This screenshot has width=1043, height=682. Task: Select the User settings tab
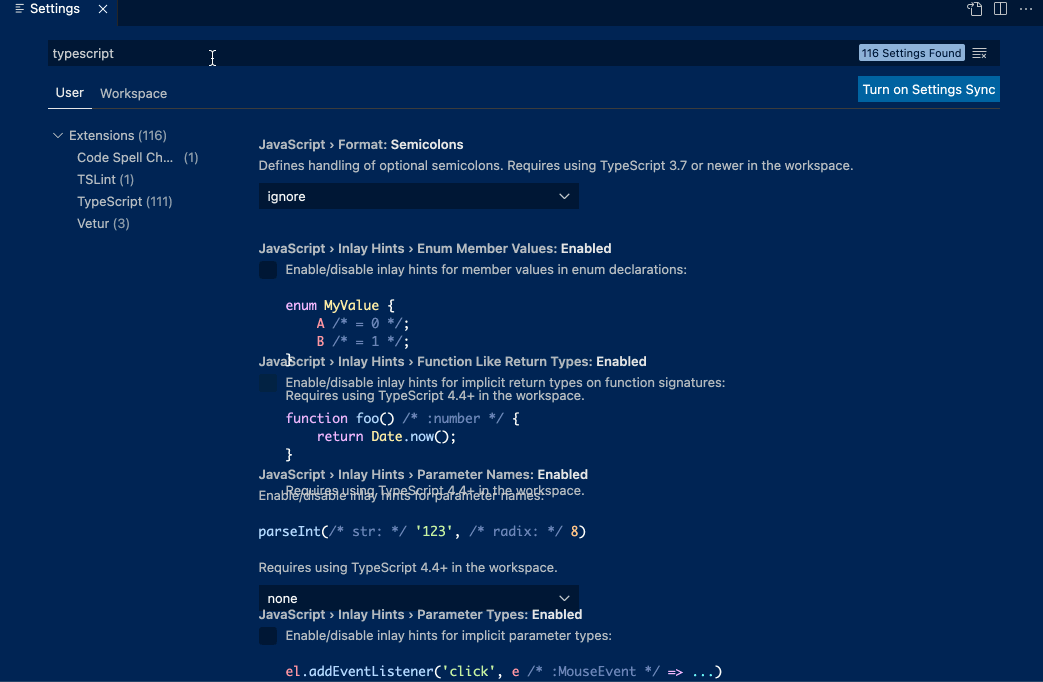[x=69, y=93]
